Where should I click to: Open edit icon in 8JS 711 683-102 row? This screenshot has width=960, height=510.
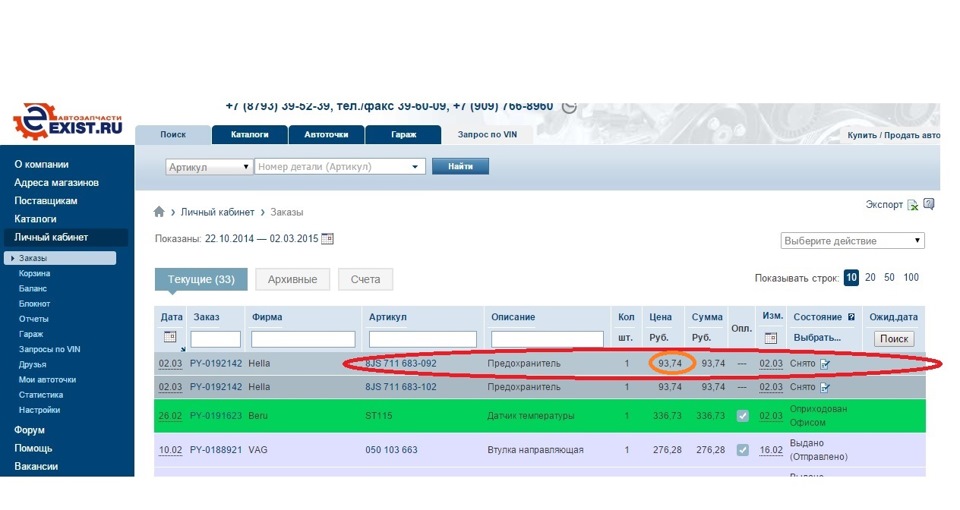(825, 387)
